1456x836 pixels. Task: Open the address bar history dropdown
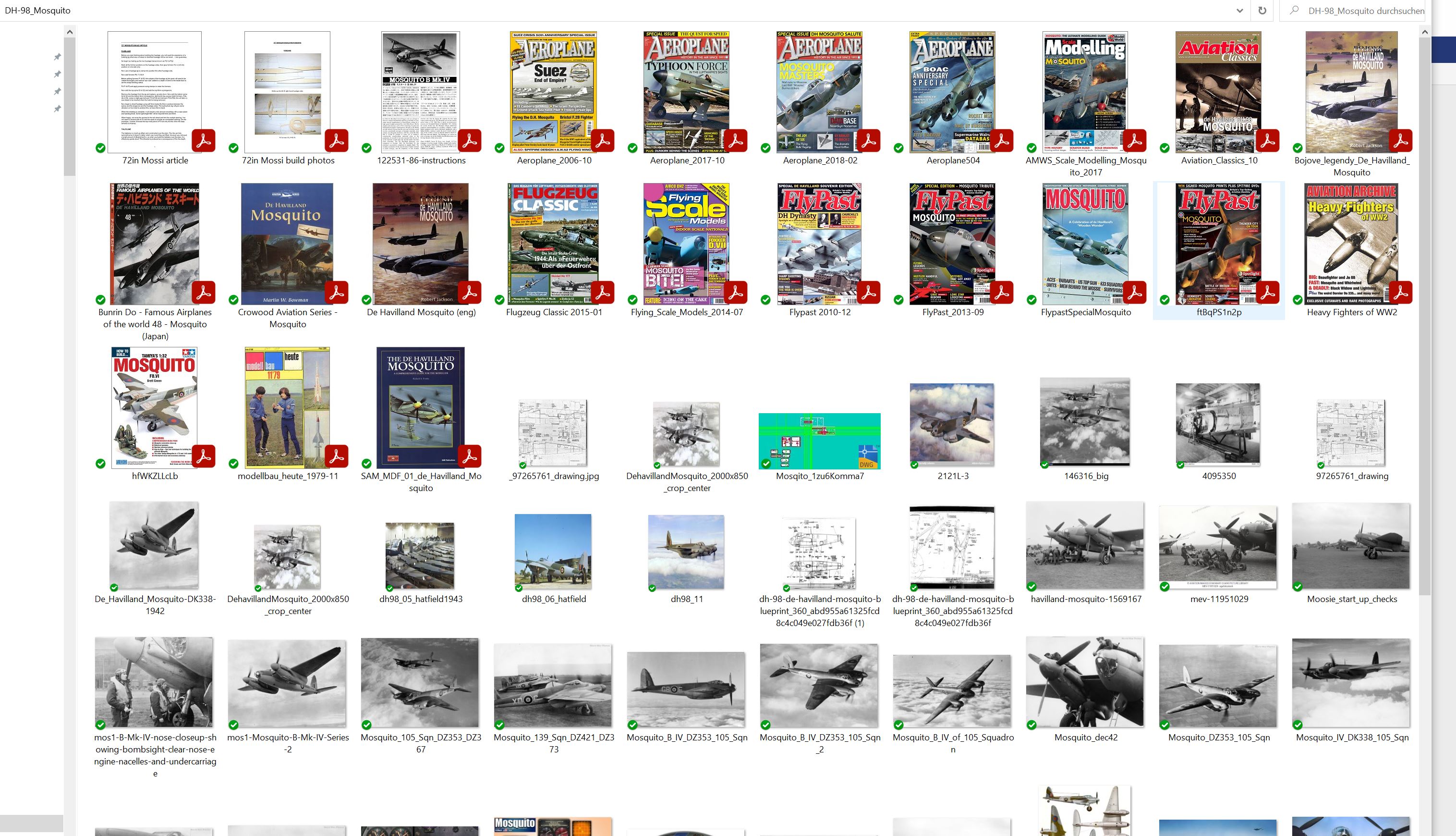1239,11
